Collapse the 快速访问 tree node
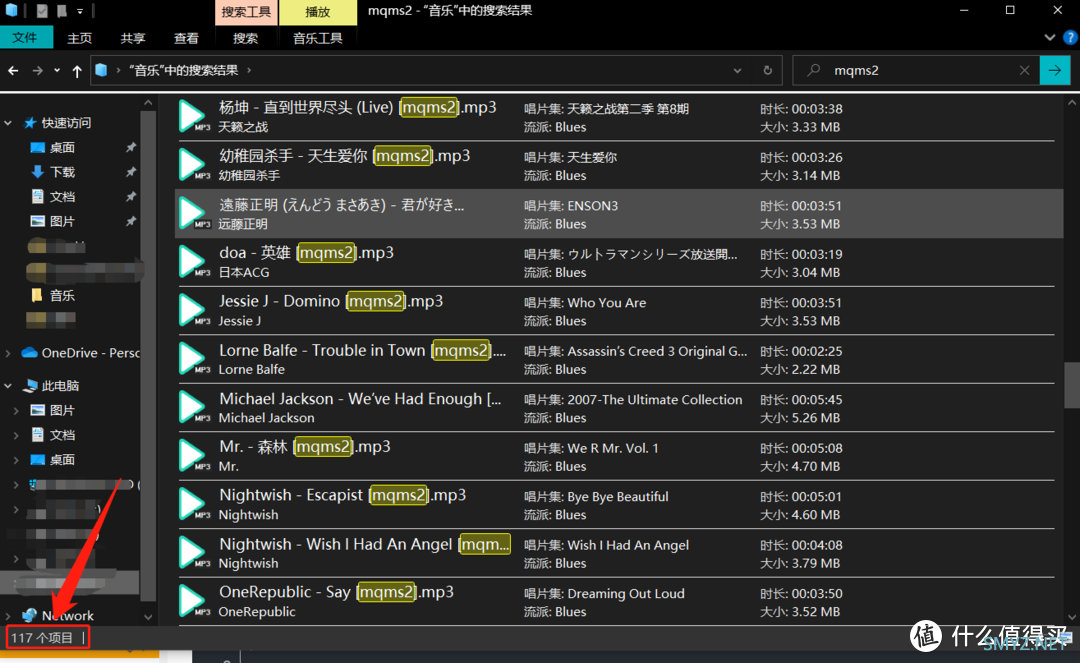 (x=8, y=123)
